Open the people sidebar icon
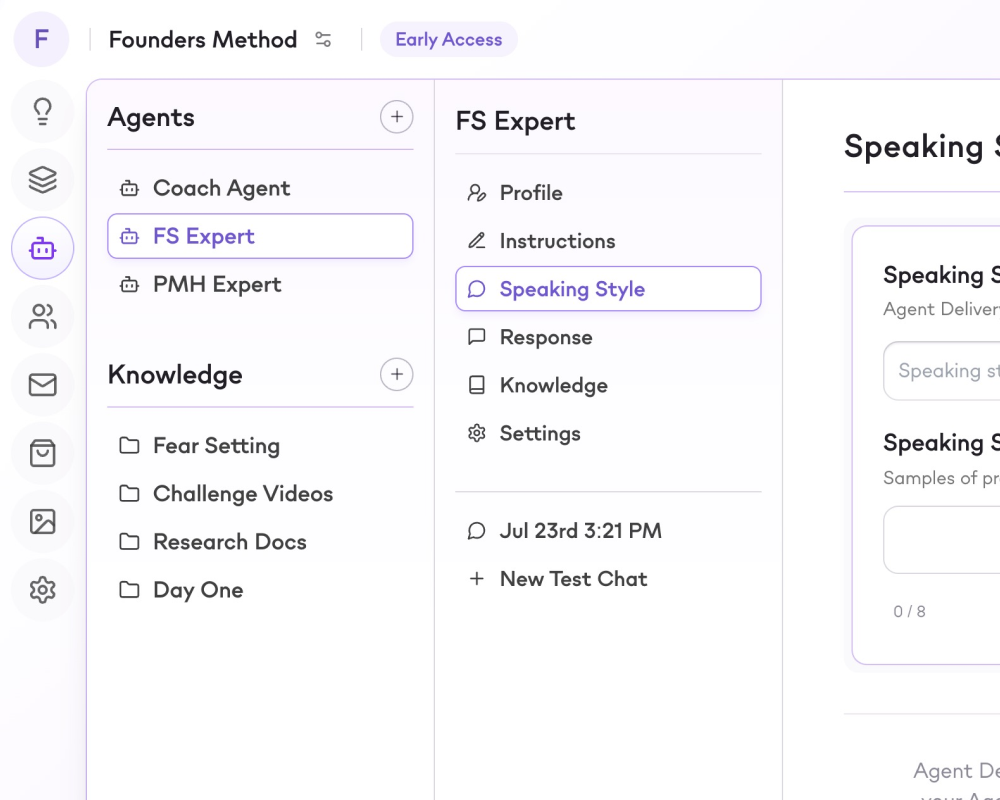The image size is (1000, 800). coord(42,317)
